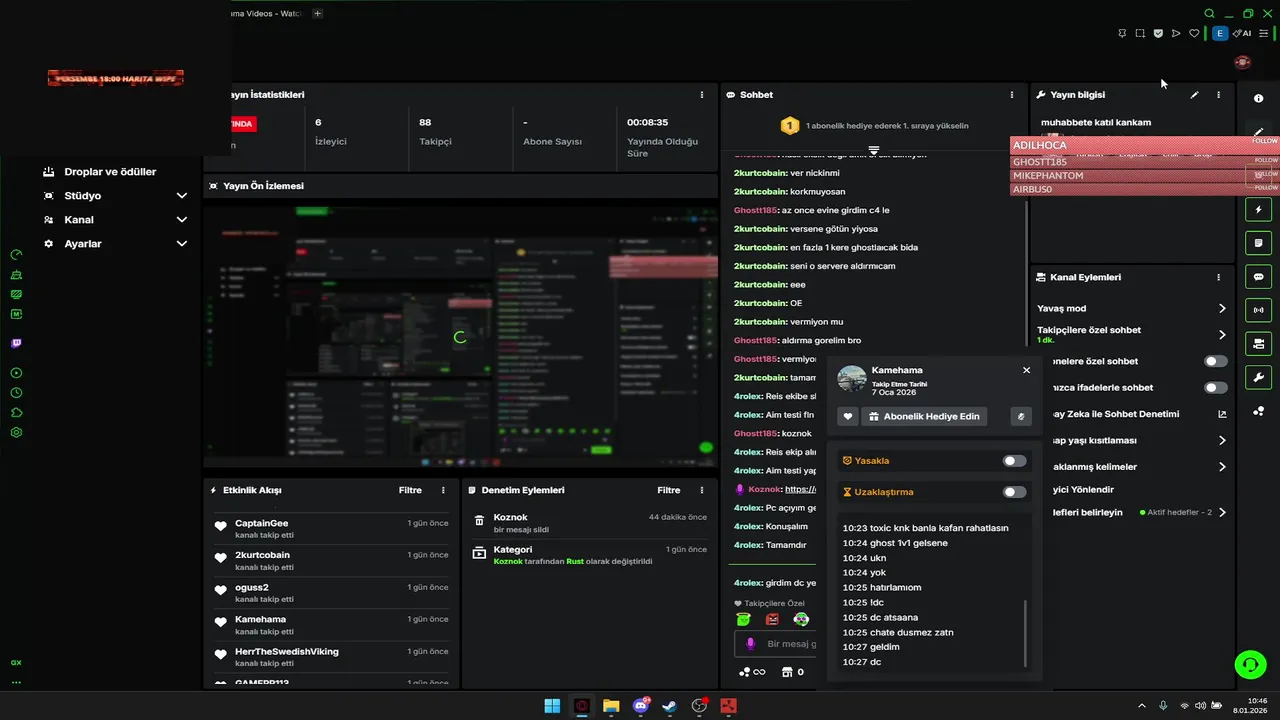Click the Kategori icon in moderation actions

click(479, 552)
